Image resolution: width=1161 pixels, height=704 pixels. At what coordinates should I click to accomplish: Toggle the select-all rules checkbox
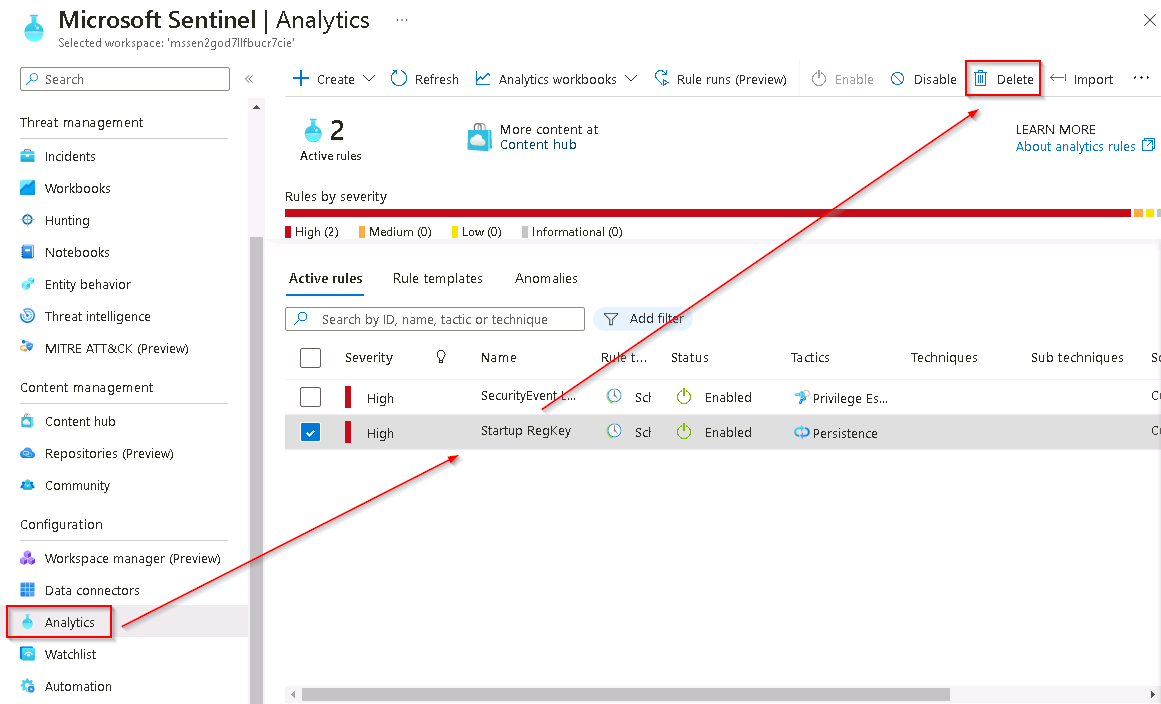click(310, 358)
